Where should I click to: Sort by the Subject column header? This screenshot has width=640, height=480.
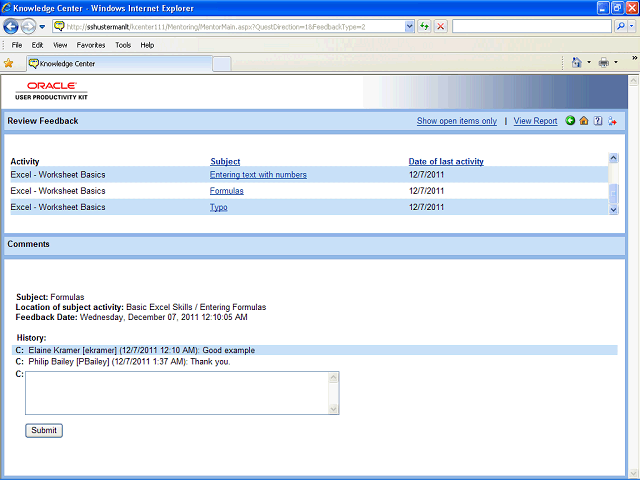pos(225,161)
